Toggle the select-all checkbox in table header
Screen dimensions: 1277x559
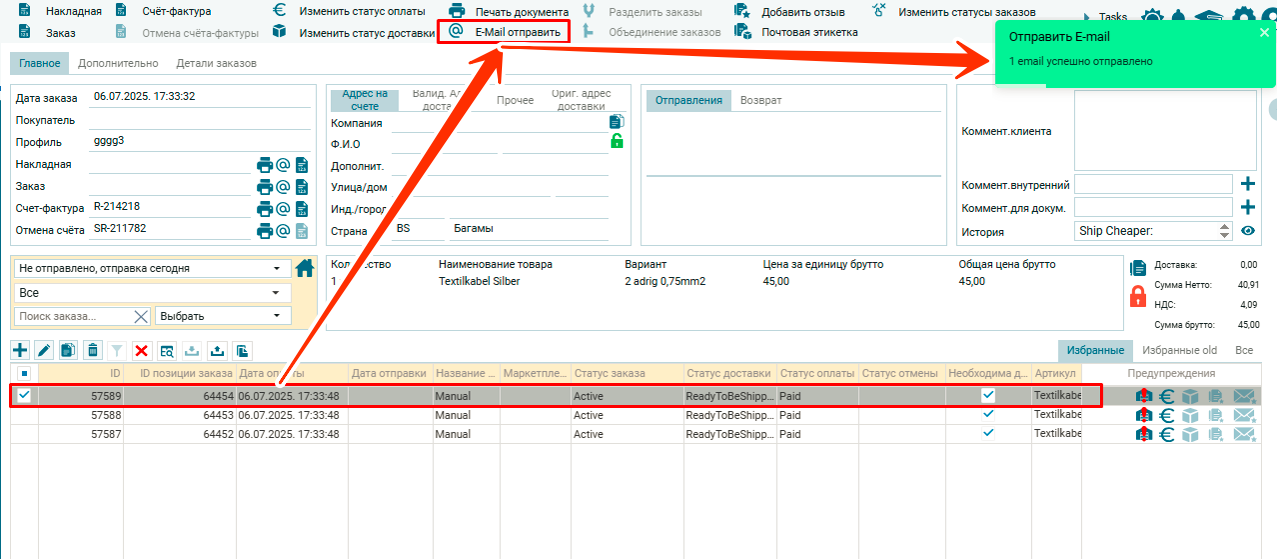(x=24, y=374)
